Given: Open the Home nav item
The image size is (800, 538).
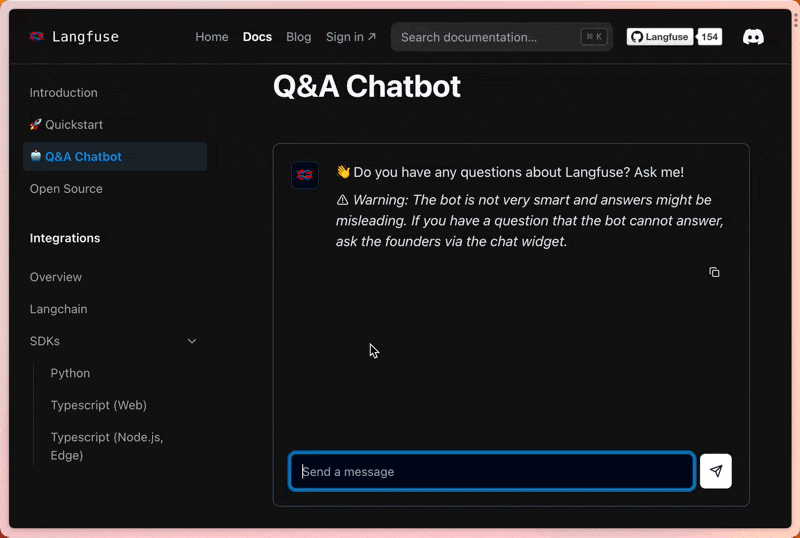Looking at the screenshot, I should point(212,37).
